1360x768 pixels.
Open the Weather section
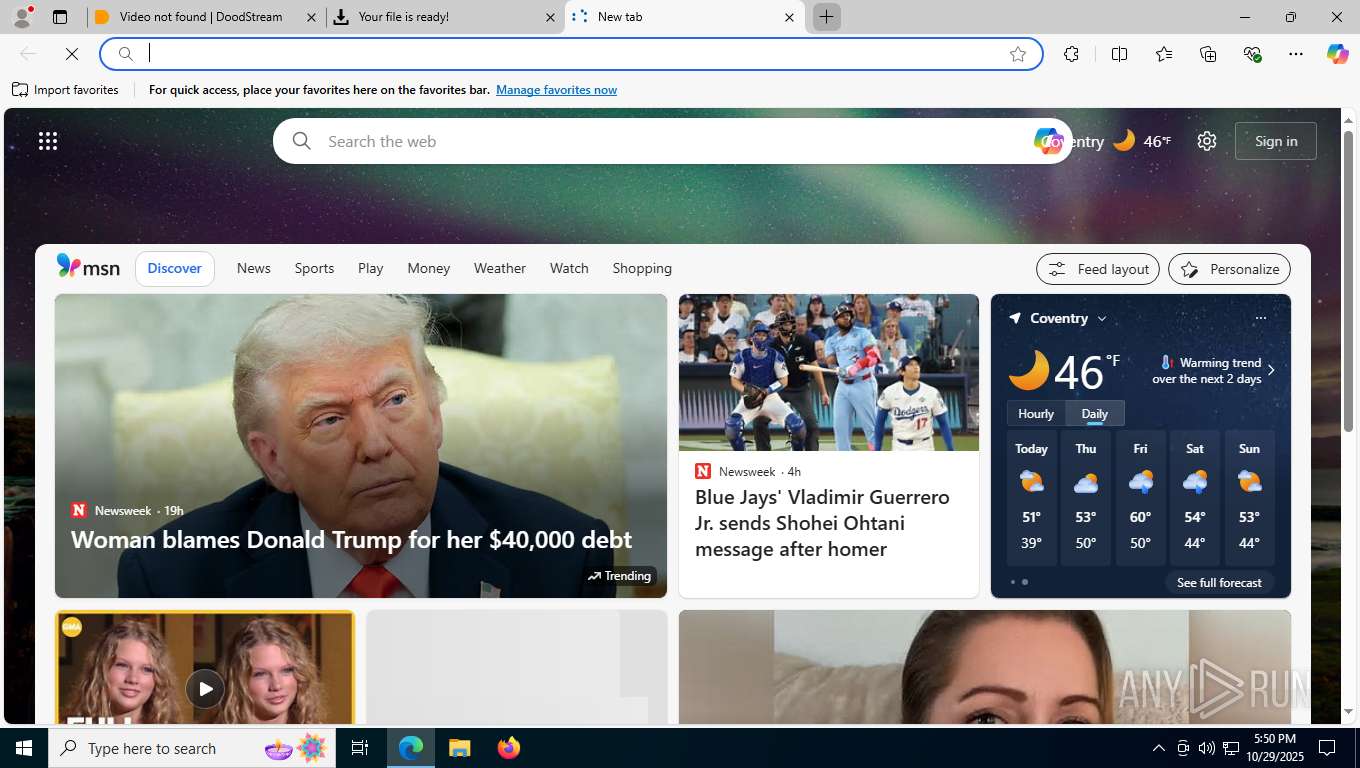[x=500, y=268]
